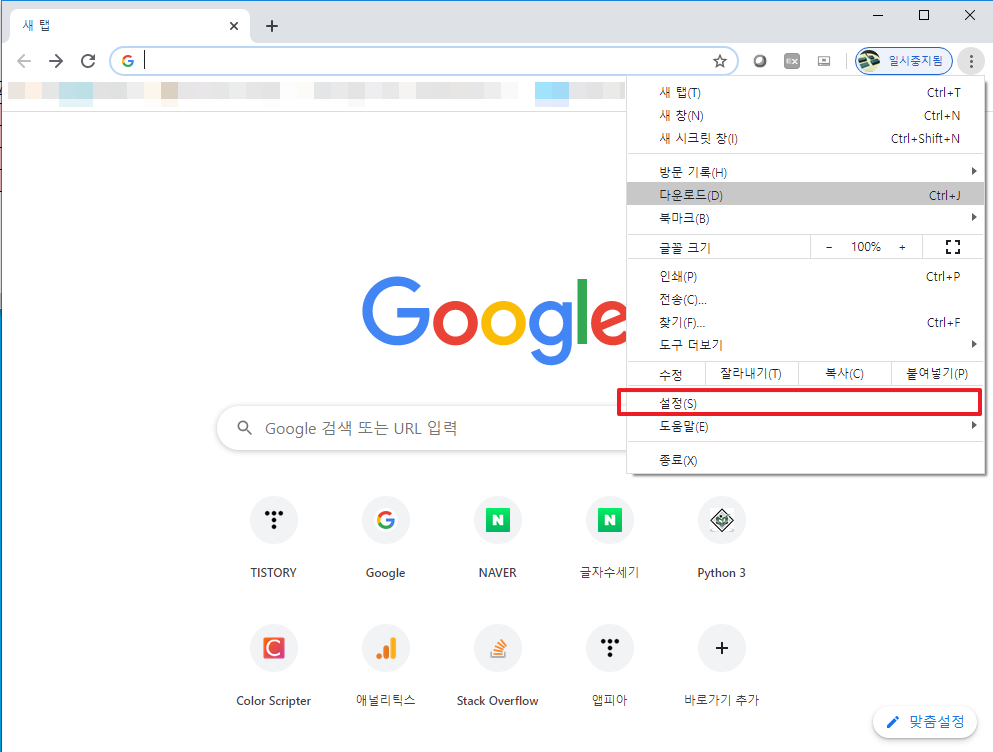Reload the current page

click(x=88, y=61)
